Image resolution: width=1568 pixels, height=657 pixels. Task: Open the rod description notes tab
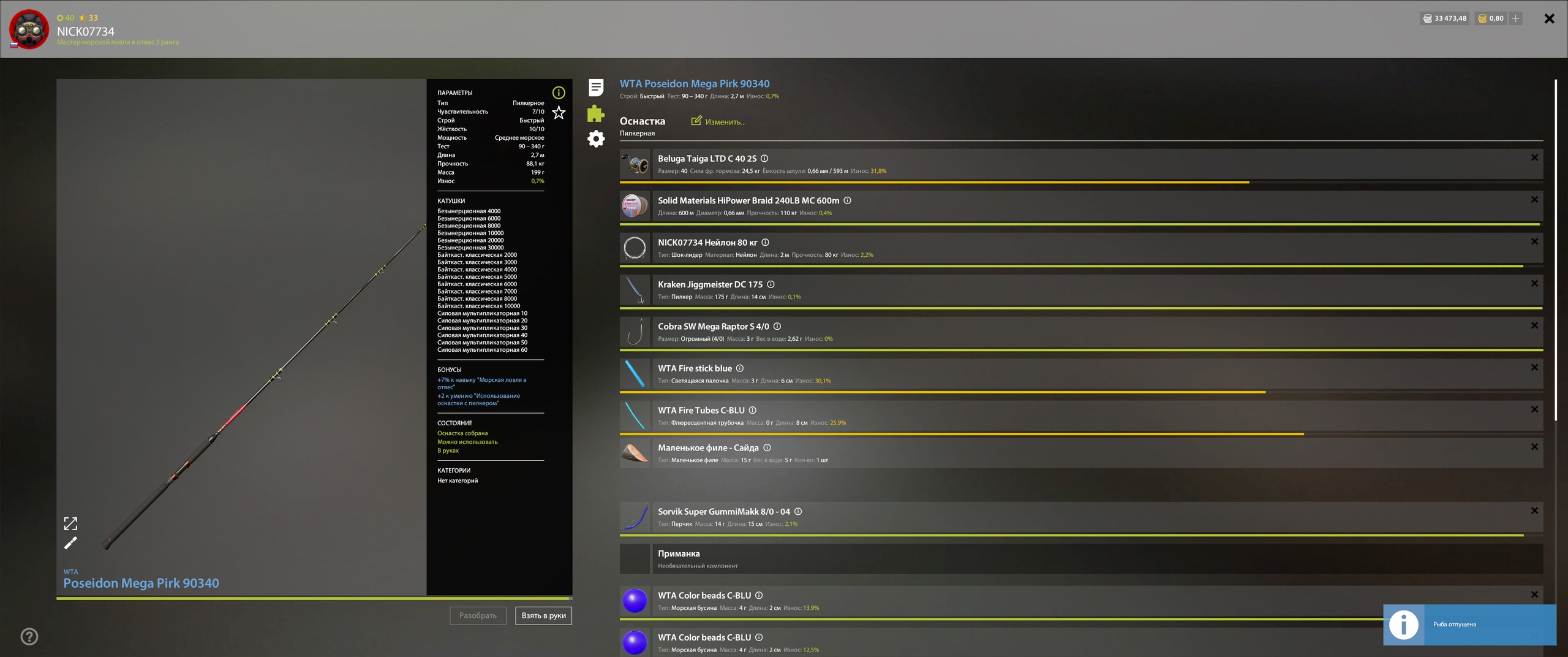[x=596, y=88]
